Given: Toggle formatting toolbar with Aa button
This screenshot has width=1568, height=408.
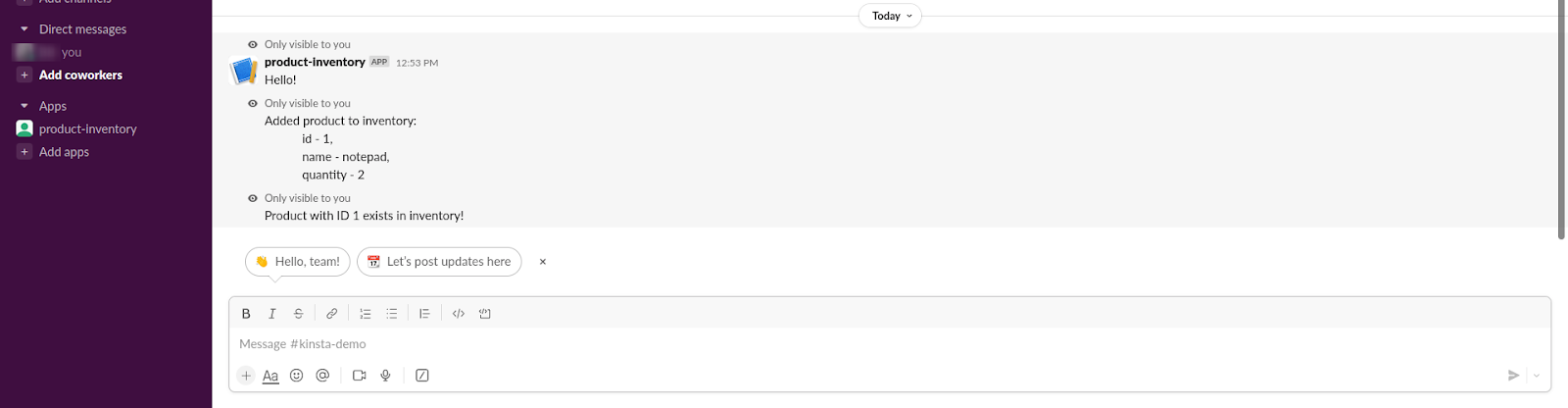Looking at the screenshot, I should click(270, 376).
